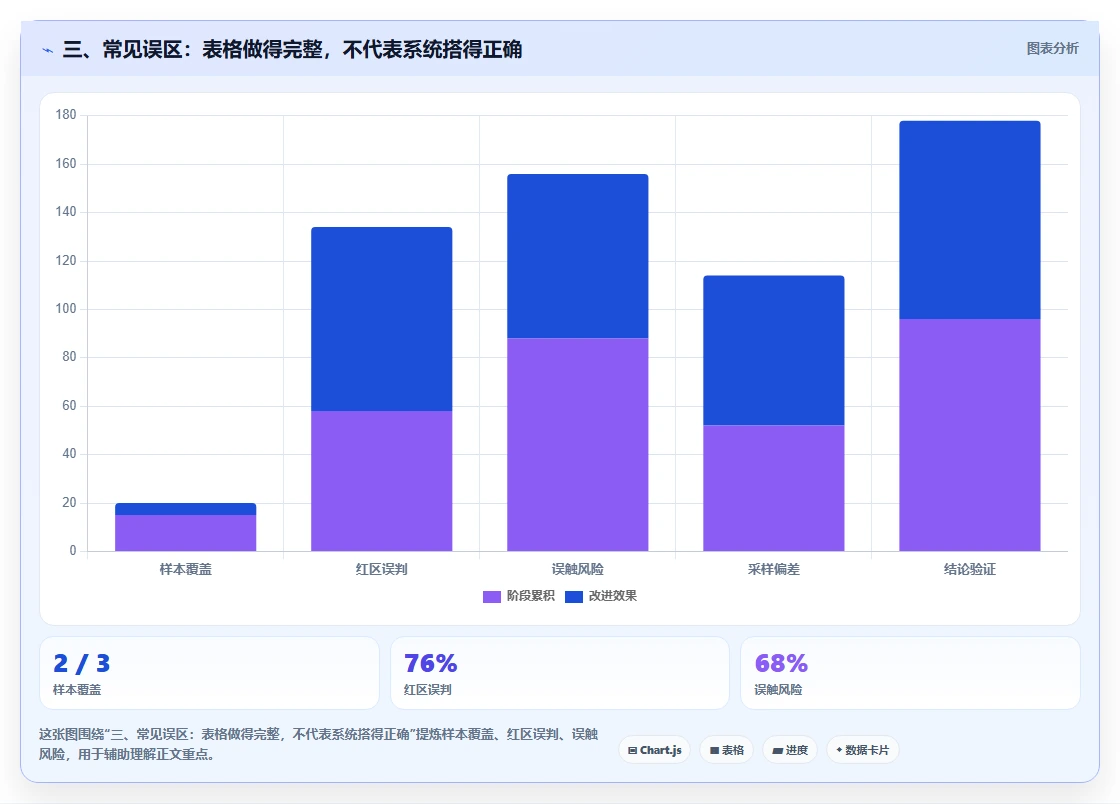Click the blue bar segment for 样本覆盖
The height and width of the screenshot is (804, 1120).
[186, 509]
